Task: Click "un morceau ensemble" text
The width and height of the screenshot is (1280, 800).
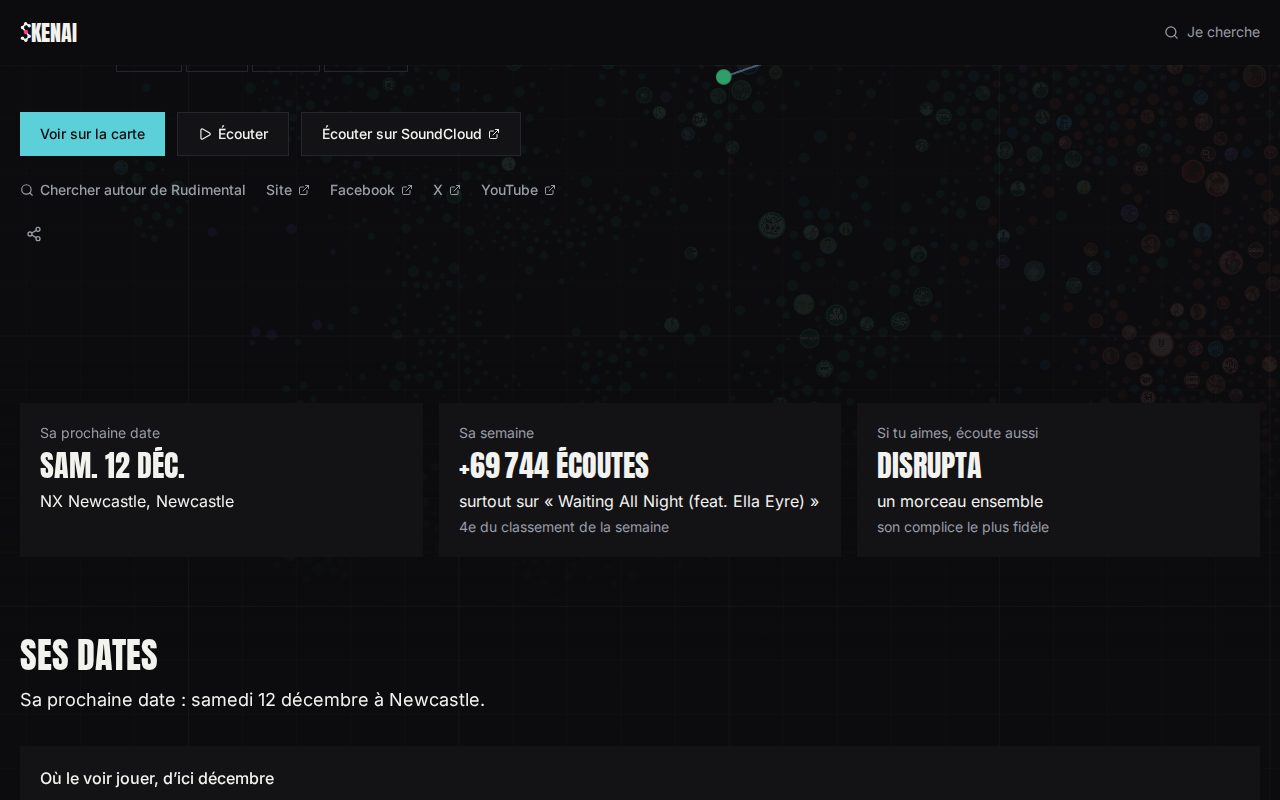Action: tap(960, 502)
